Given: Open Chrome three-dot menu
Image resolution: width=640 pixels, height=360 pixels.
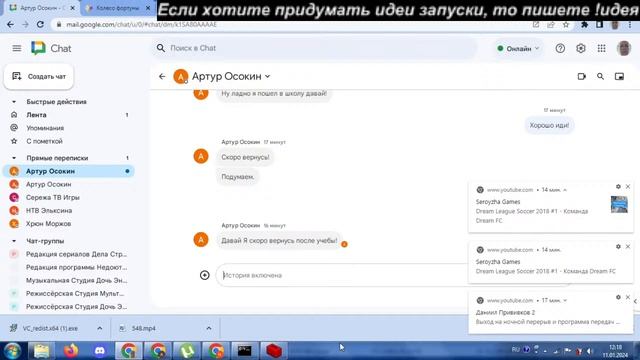Looking at the screenshot, I should [x=630, y=24].
